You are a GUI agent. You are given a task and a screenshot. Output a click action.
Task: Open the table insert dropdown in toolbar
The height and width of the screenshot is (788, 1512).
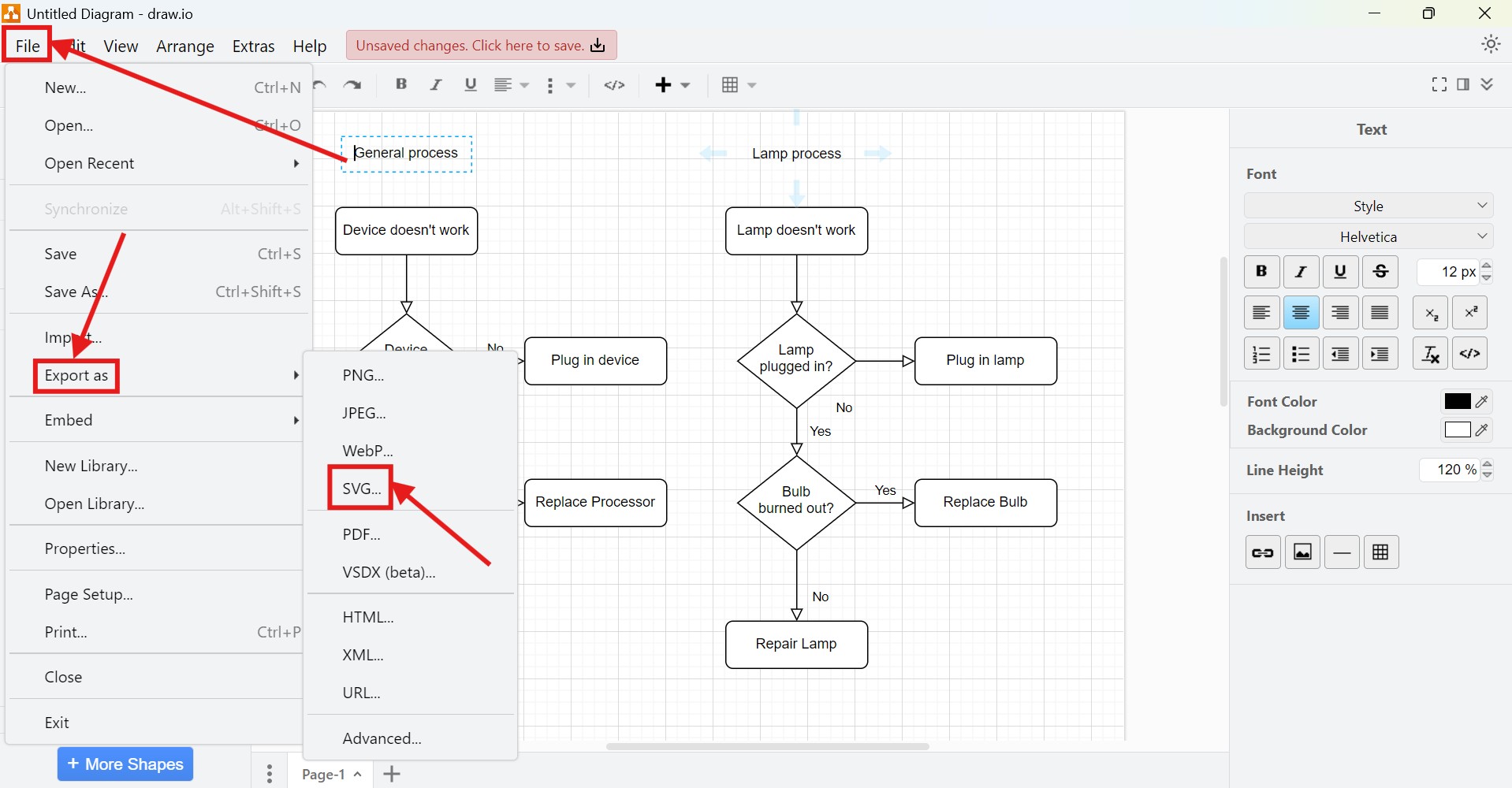click(x=753, y=85)
